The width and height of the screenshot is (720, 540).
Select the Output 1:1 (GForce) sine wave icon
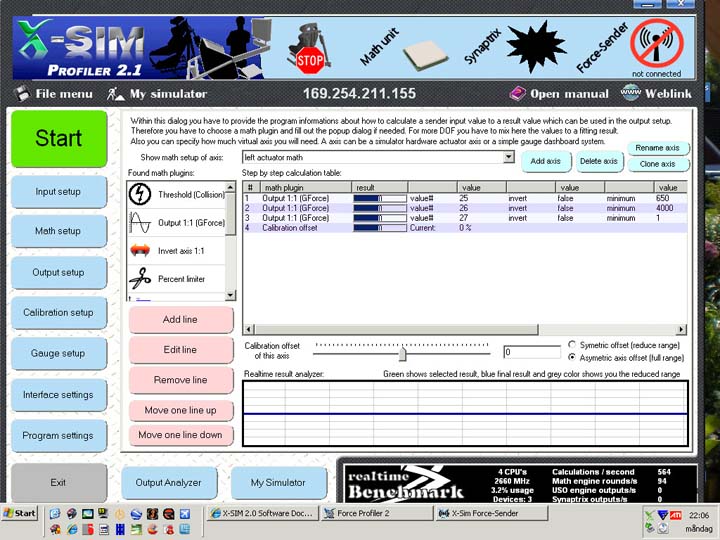tap(140, 222)
